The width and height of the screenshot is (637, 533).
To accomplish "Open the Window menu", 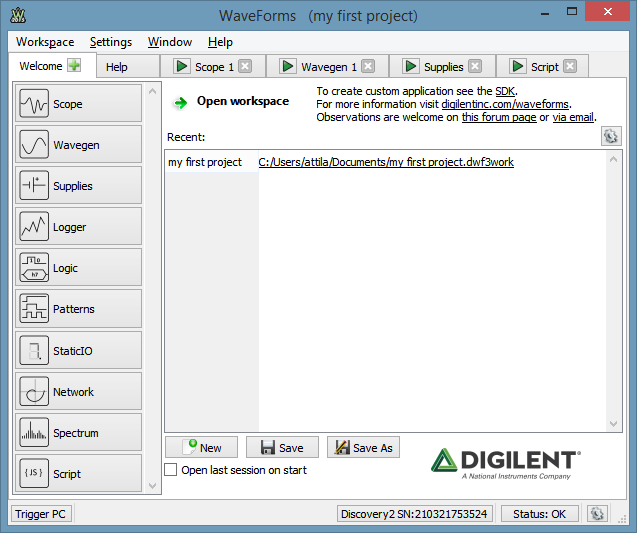I will tap(170, 42).
